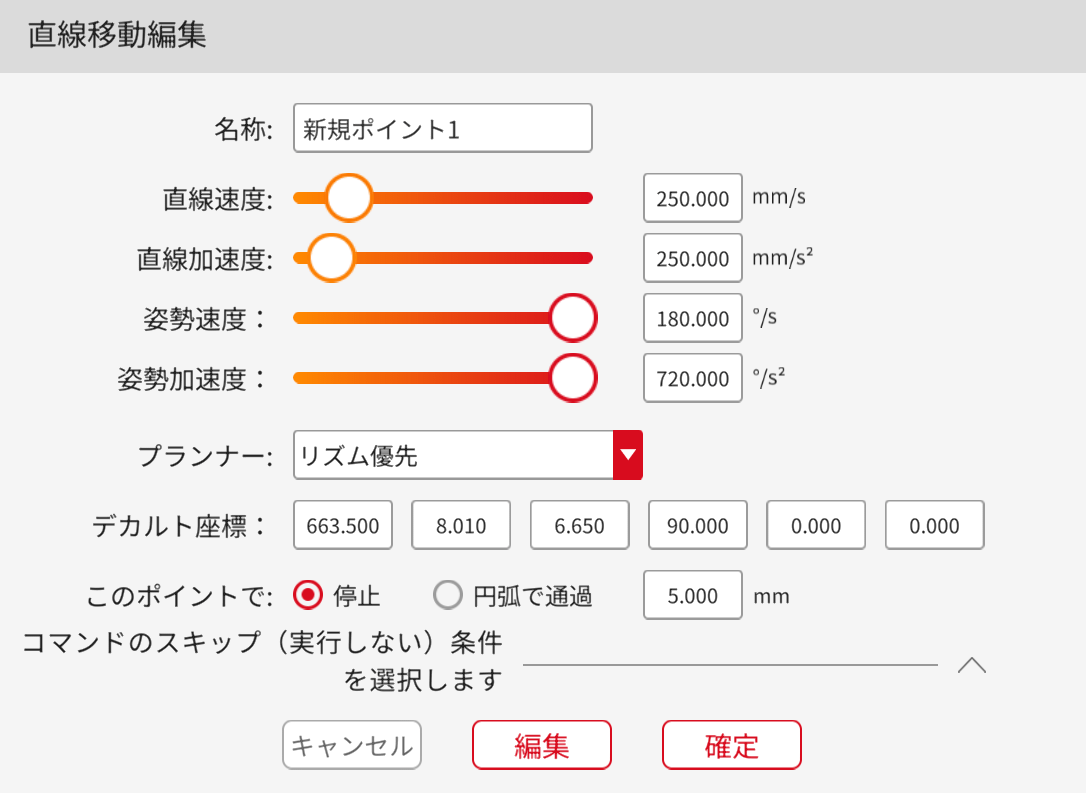Image resolution: width=1086 pixels, height=793 pixels.
Task: Click the red planner dropdown arrow
Action: coord(627,455)
